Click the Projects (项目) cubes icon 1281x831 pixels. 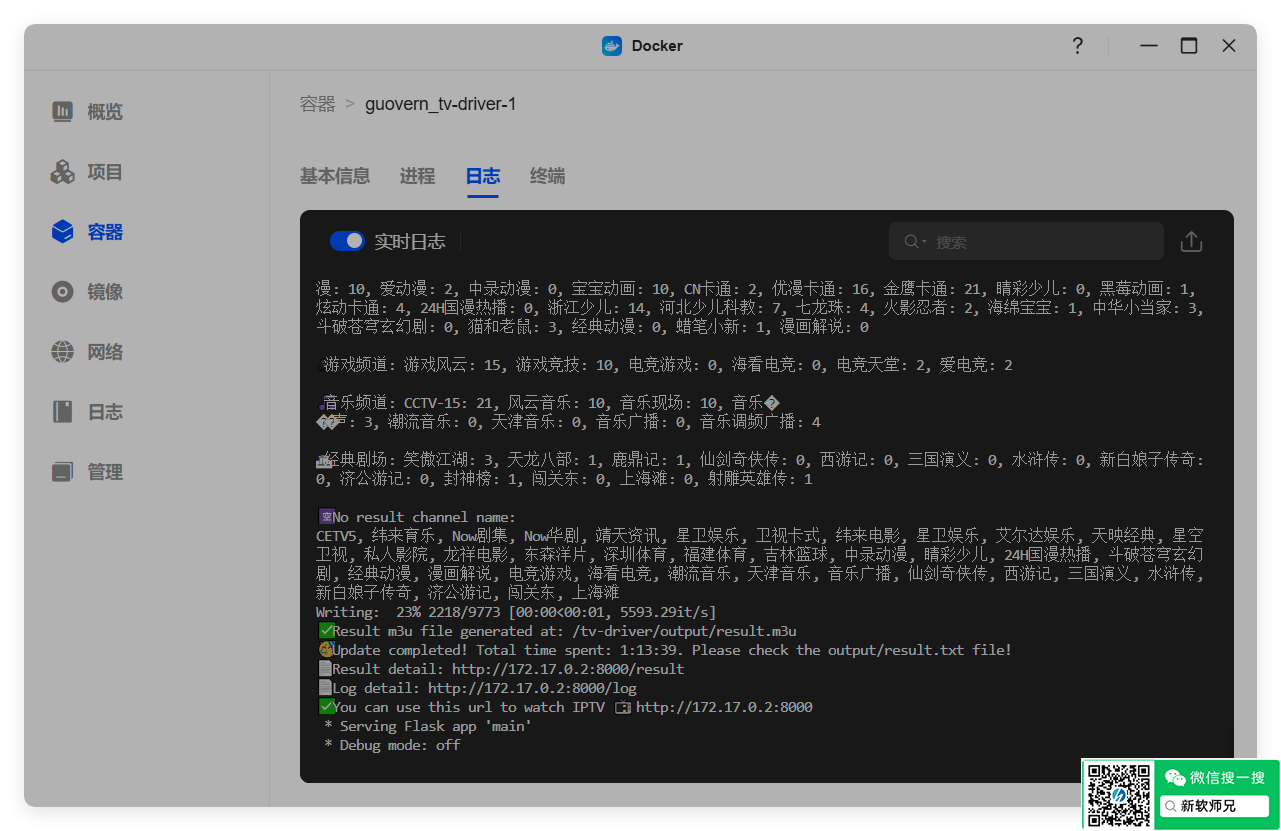coord(63,172)
